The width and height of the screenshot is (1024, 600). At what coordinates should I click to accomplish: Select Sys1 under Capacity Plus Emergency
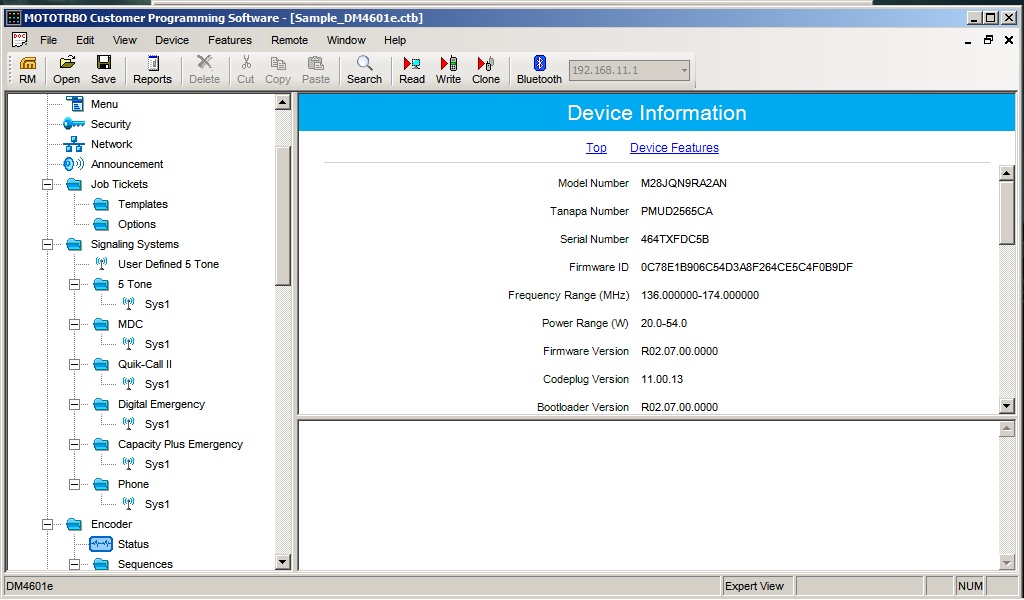pos(157,464)
